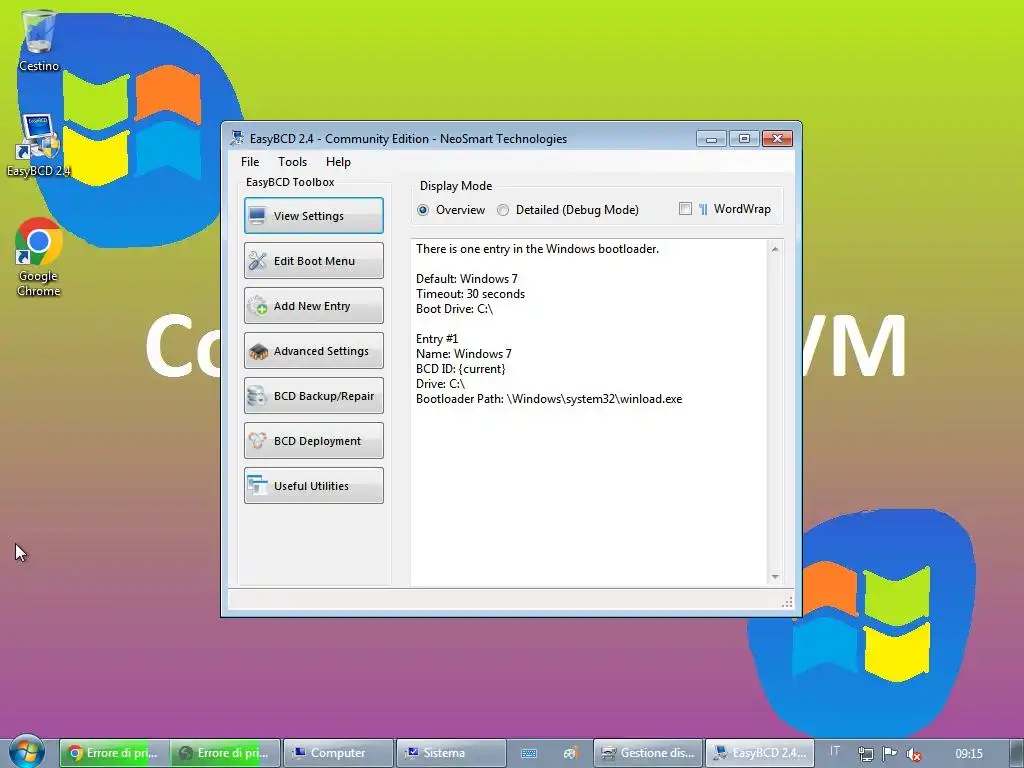Open the Windows Start menu
Image resolution: width=1024 pixels, height=768 pixels.
click(27, 752)
